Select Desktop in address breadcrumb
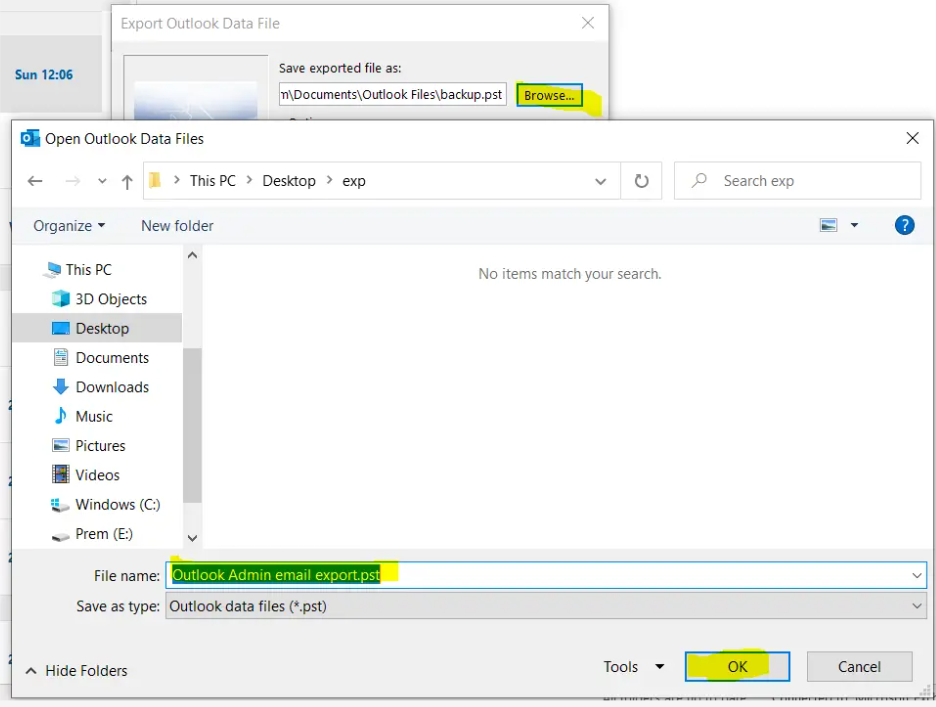The image size is (936, 707). [289, 181]
